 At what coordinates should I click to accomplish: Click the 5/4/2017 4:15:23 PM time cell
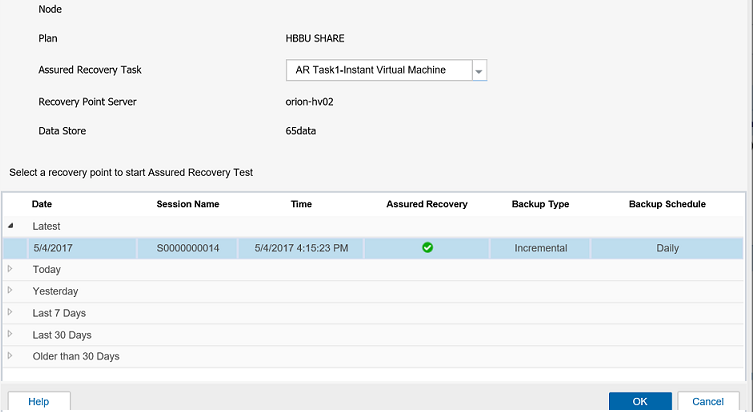pos(301,248)
